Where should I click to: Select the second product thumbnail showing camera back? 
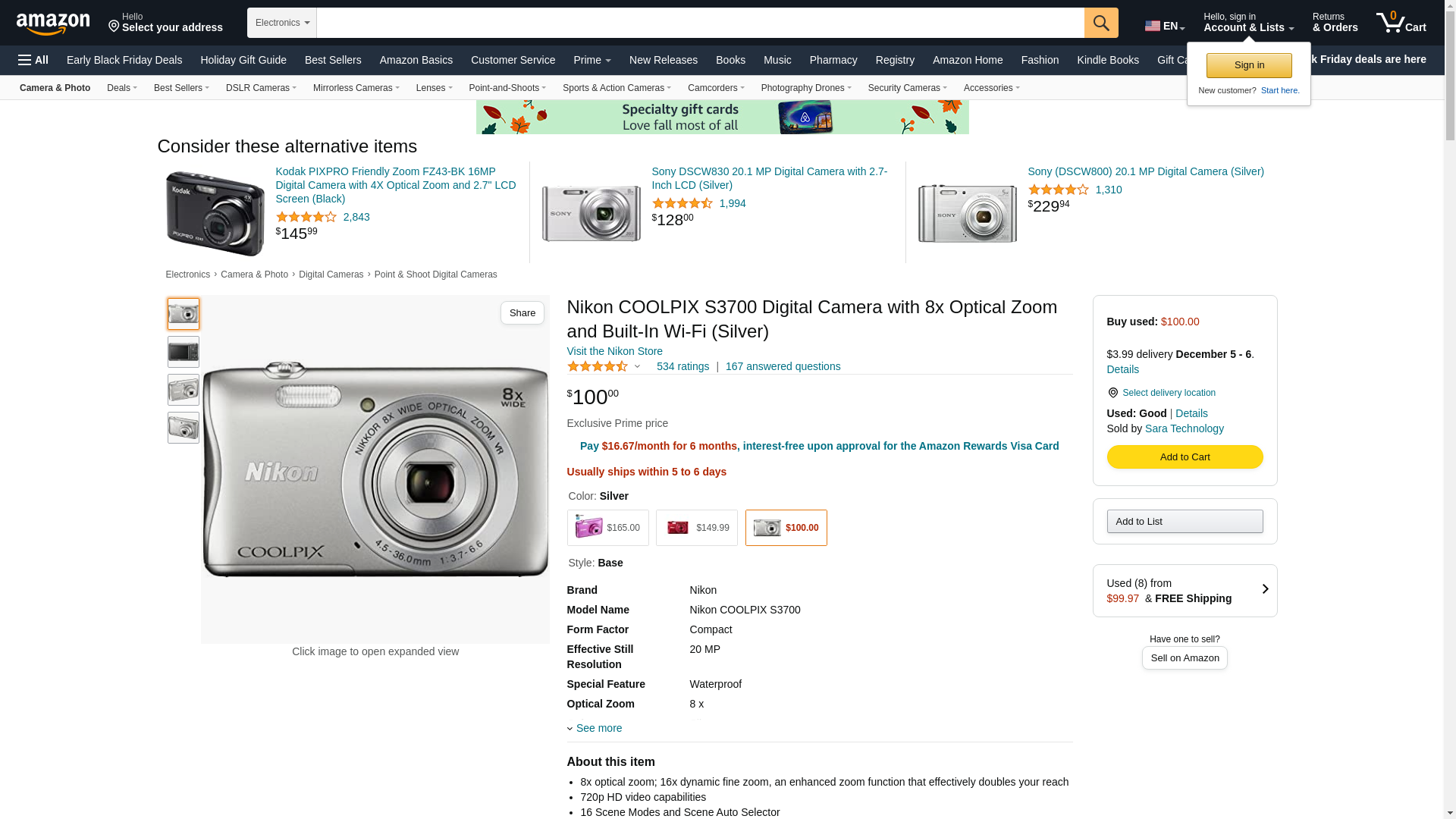tap(184, 352)
